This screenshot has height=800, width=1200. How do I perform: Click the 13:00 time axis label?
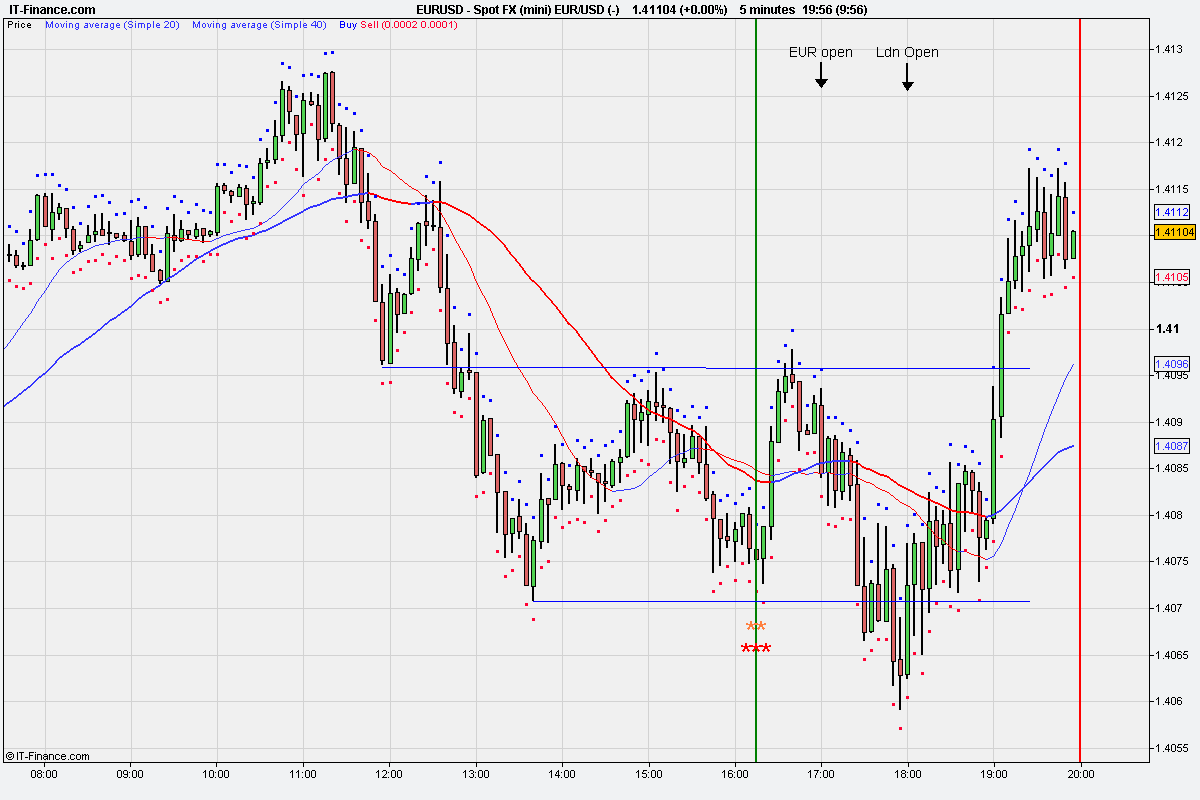coord(476,774)
